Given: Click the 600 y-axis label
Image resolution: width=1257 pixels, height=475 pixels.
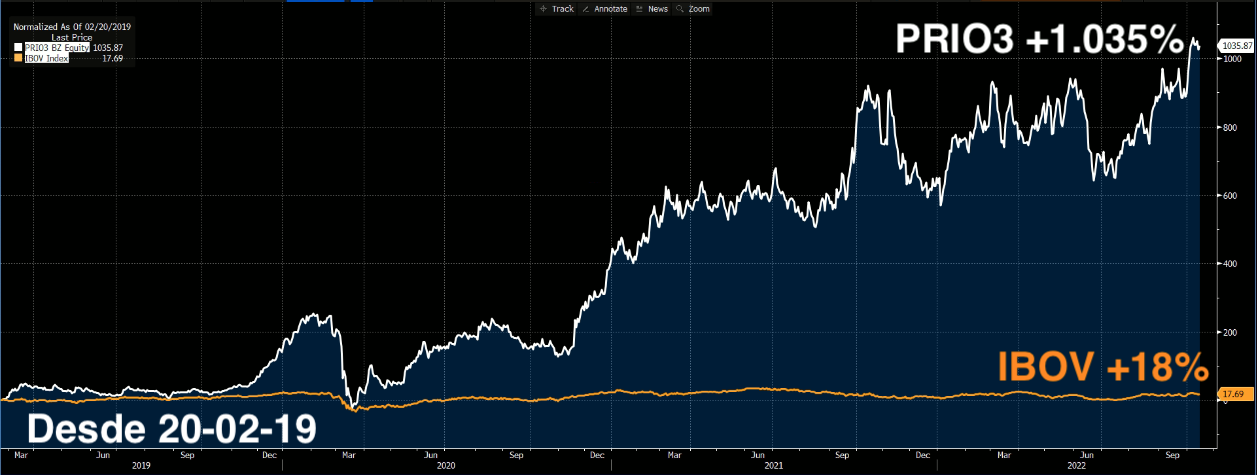Looking at the screenshot, I should (x=1228, y=196).
